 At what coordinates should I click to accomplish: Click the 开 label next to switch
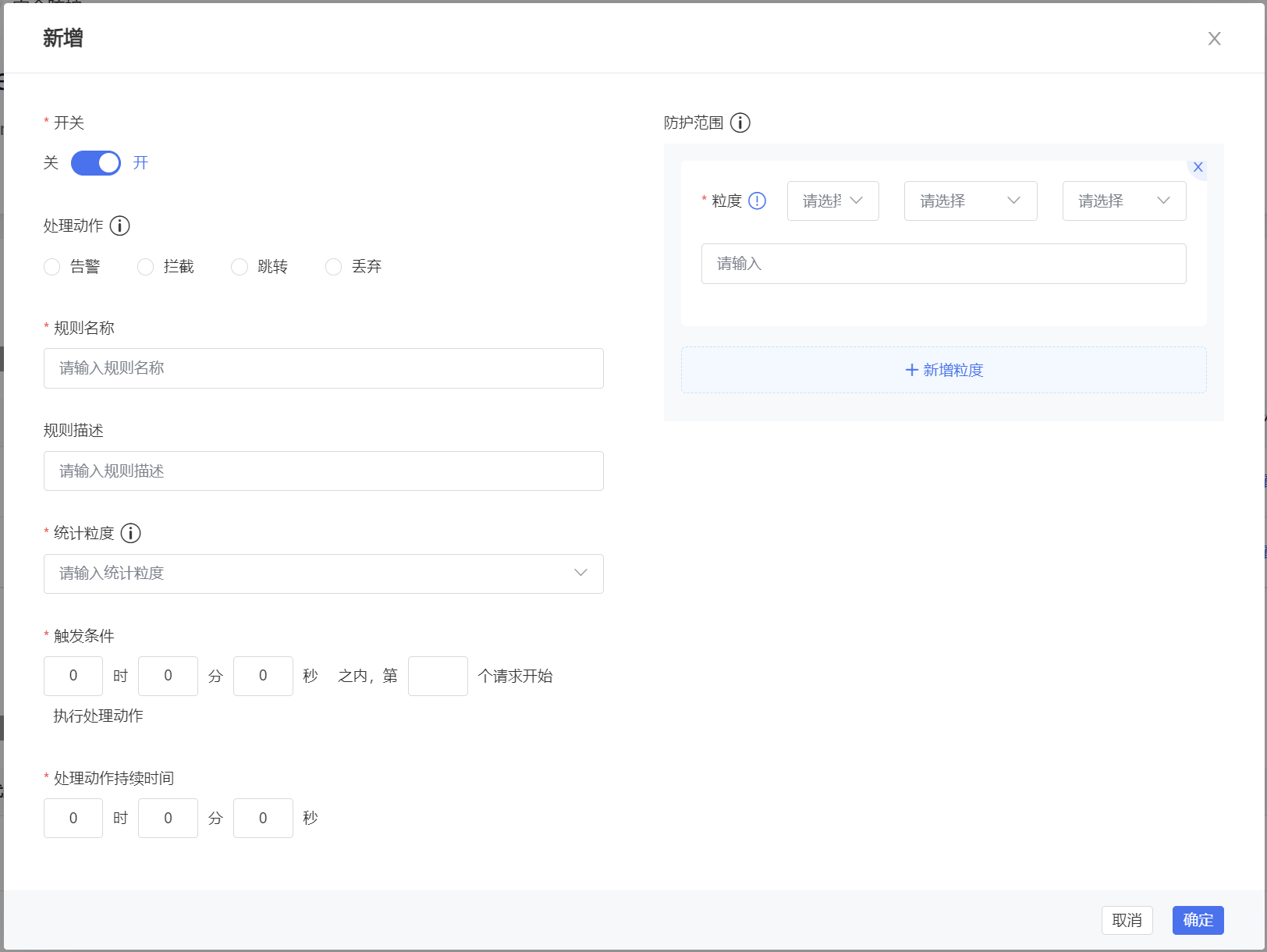[140, 162]
